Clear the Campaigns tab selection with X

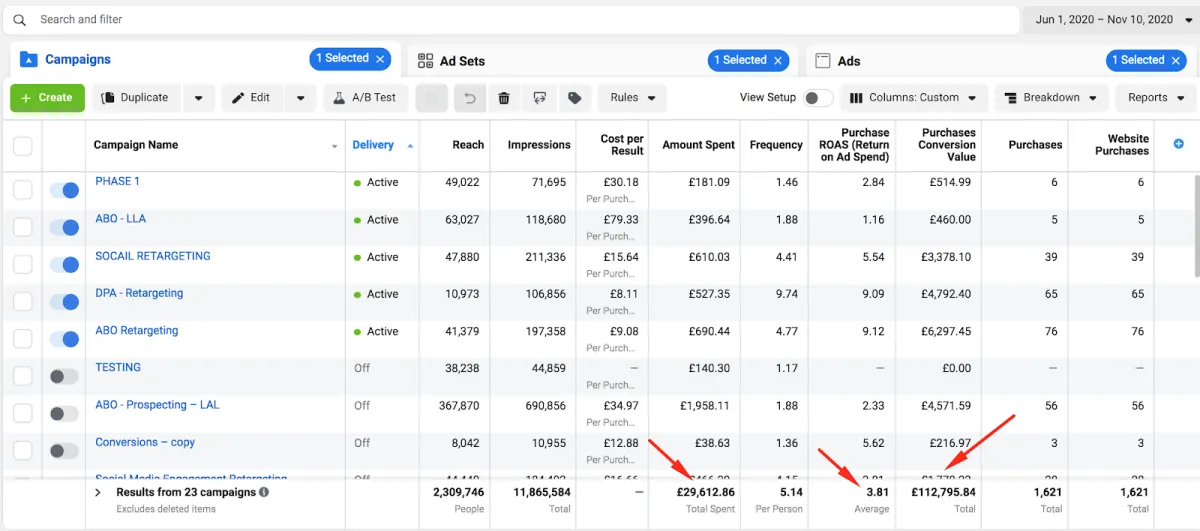coord(380,59)
